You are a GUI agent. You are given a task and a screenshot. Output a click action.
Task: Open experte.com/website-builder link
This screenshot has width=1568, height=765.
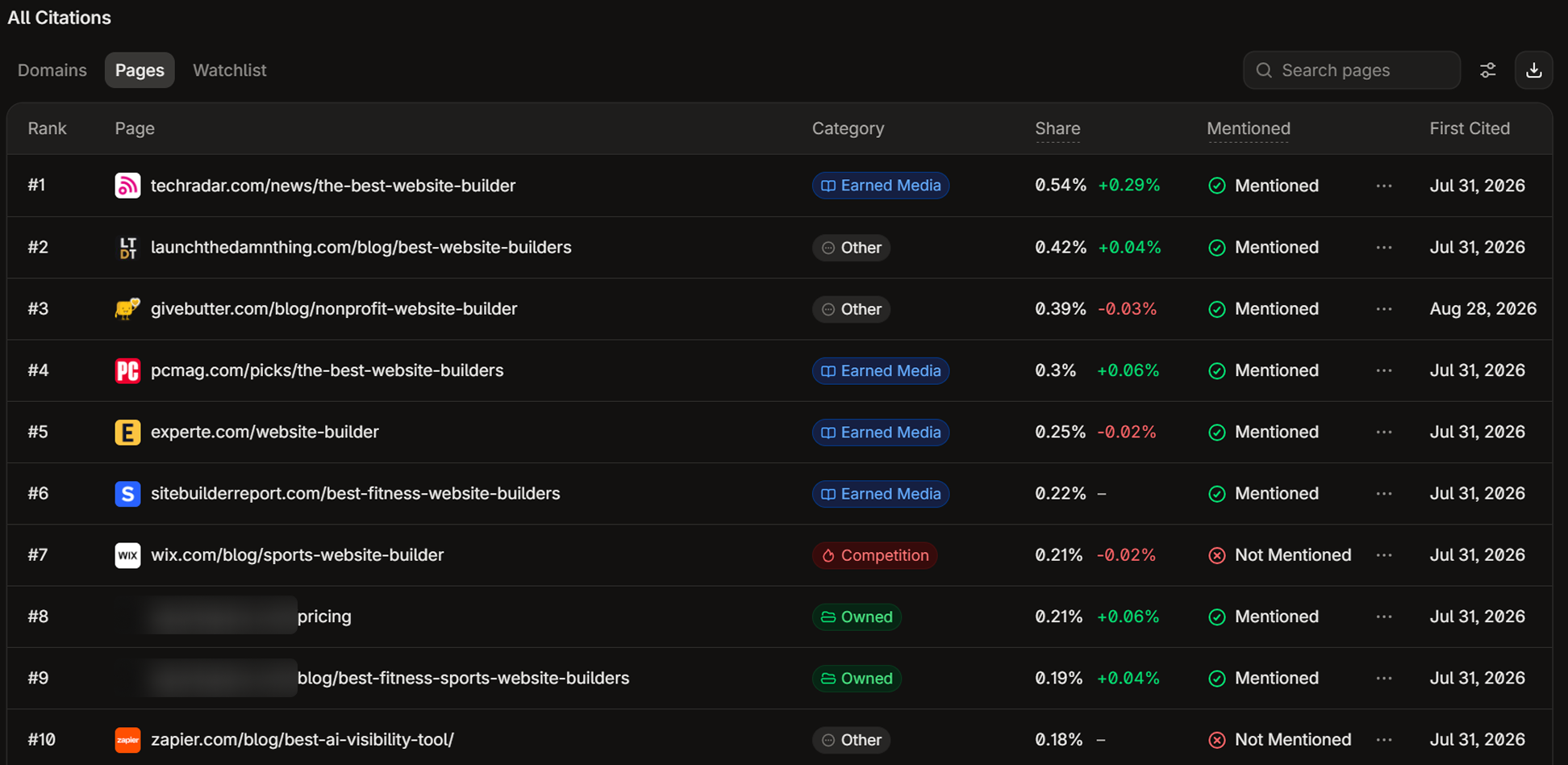265,432
